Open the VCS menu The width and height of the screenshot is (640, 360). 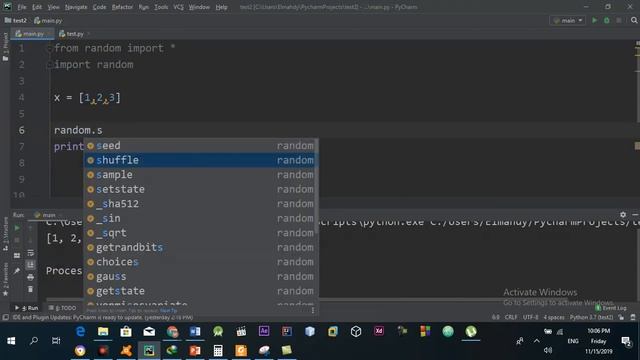pos(178,7)
